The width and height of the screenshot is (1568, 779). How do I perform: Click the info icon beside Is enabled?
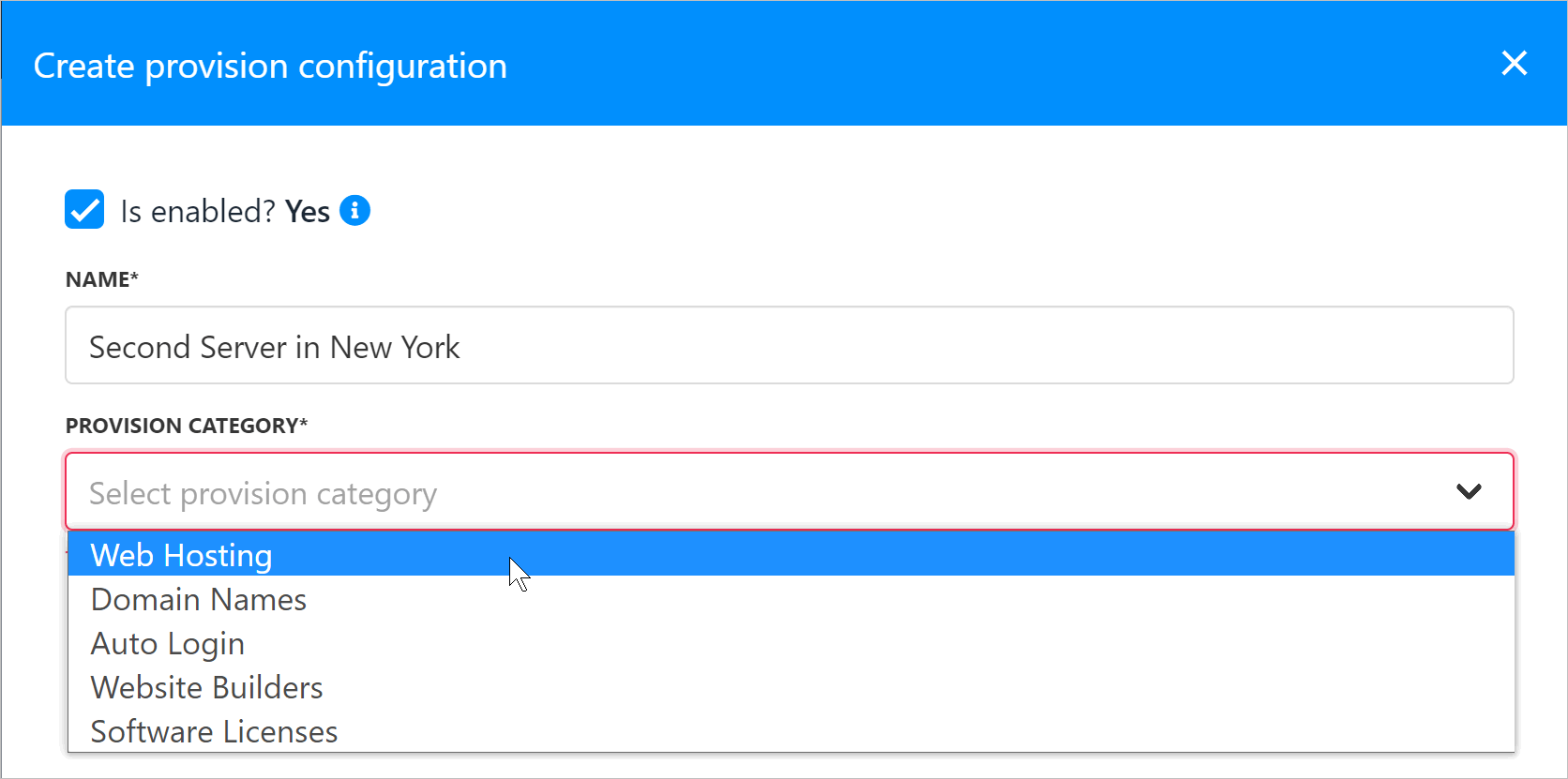(x=354, y=210)
